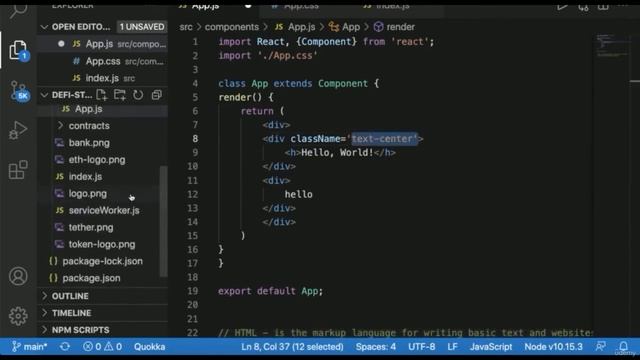Open tether.png file
Viewport: 640px width, 360px height.
(91, 227)
